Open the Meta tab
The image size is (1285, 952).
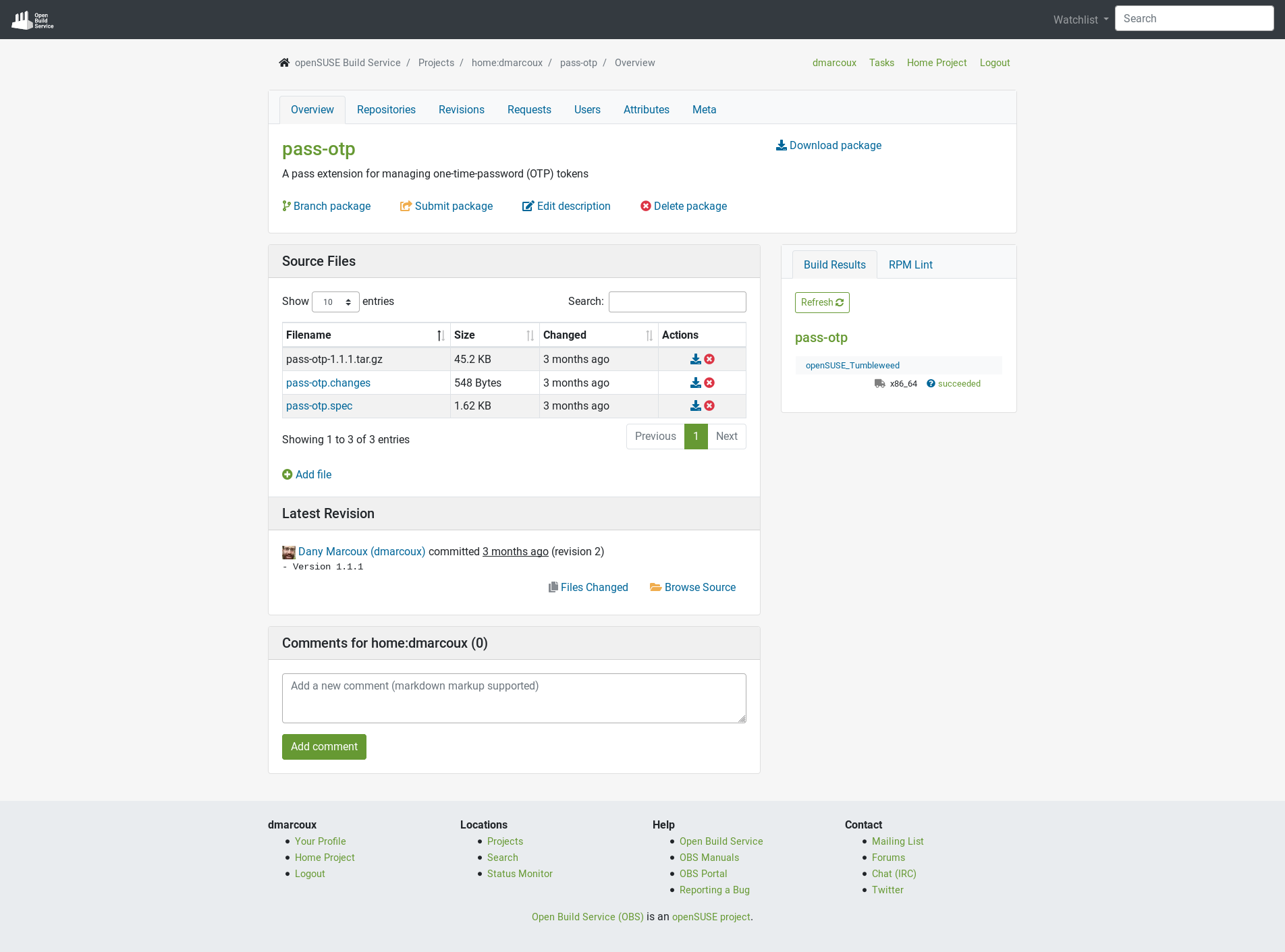[704, 110]
